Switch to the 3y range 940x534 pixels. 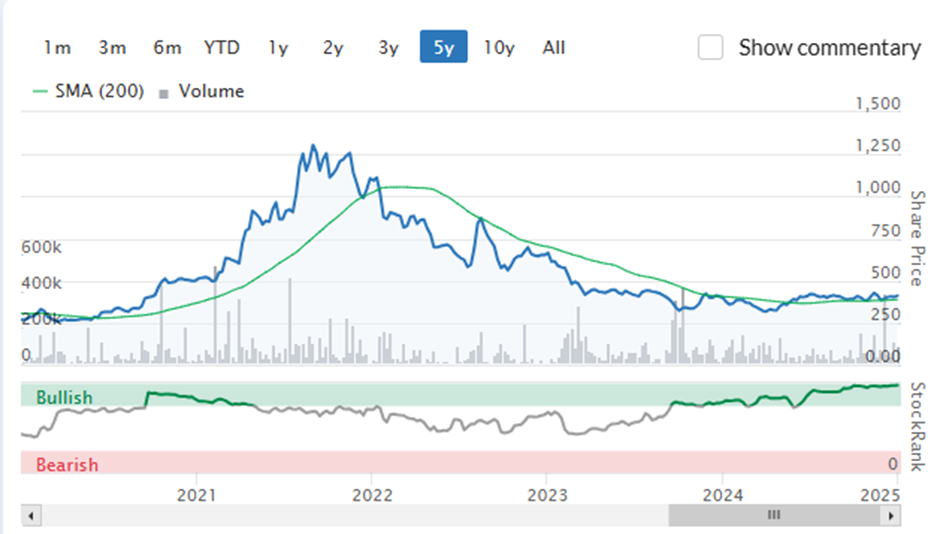388,47
